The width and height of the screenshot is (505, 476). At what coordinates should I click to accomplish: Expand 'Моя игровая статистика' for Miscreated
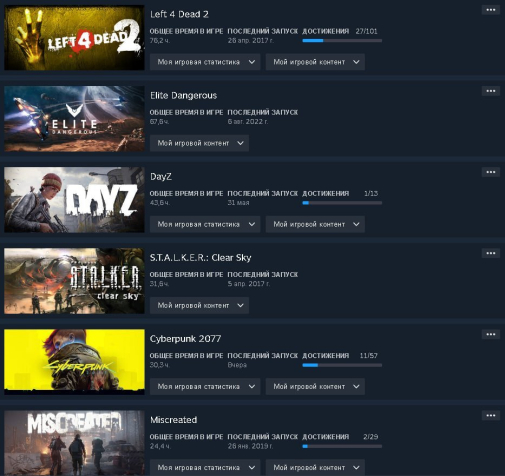coord(205,467)
